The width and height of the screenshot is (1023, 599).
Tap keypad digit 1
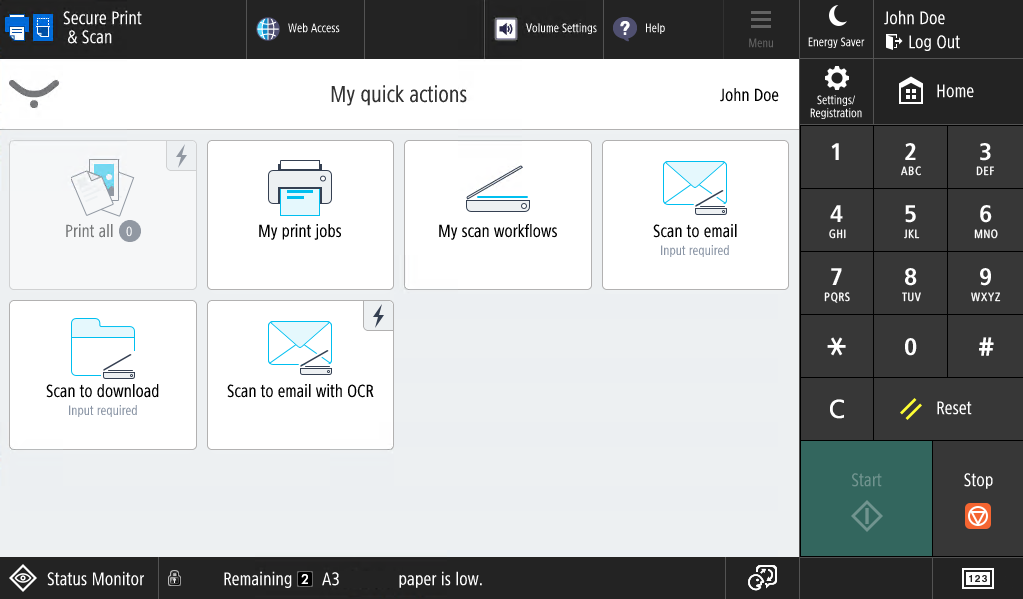tap(836, 157)
